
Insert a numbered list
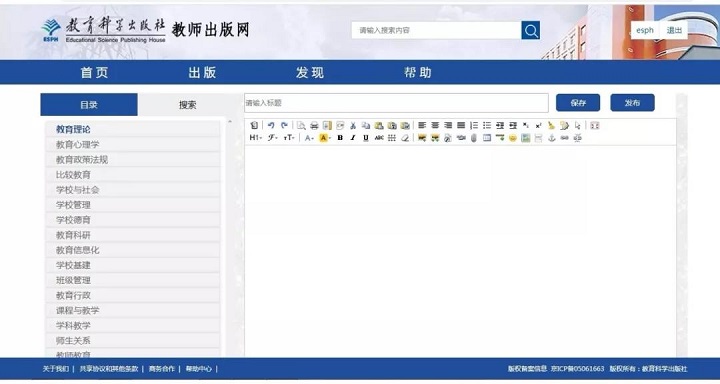coord(474,125)
